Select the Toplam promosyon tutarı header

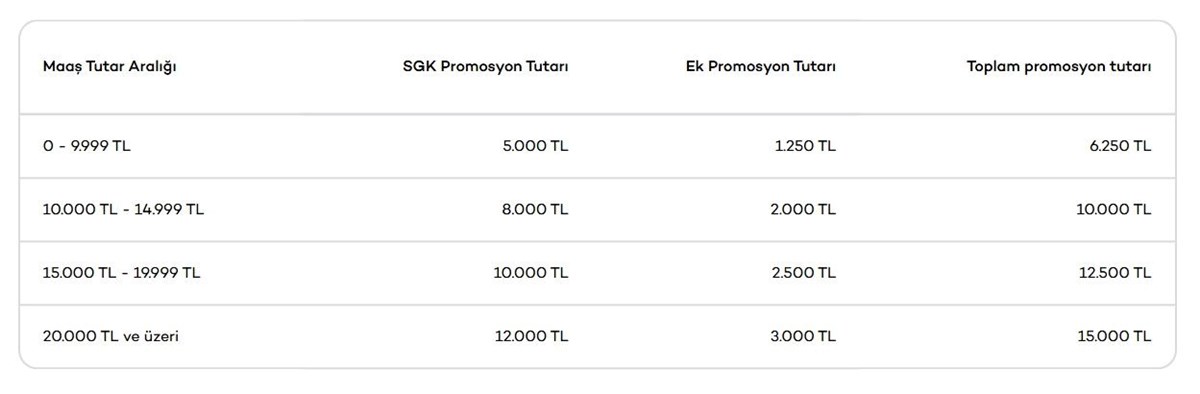pyautogui.click(x=1059, y=67)
